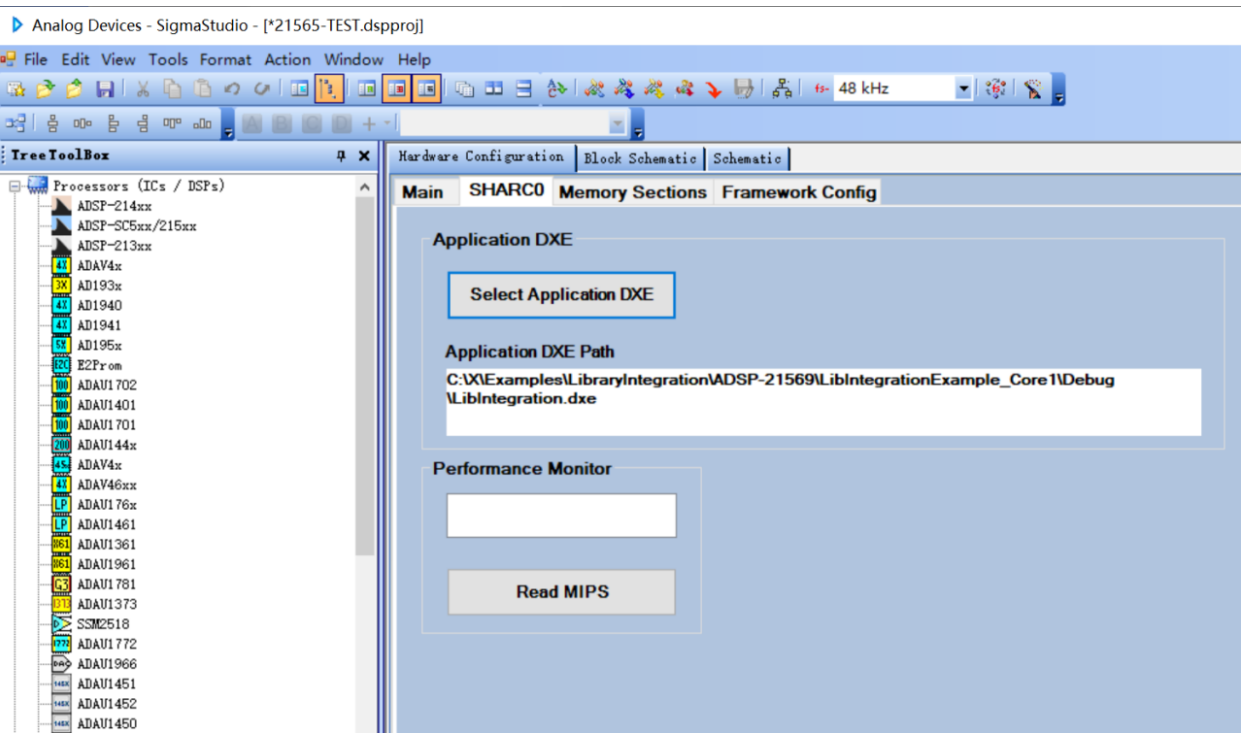Toggle the green panel view button
This screenshot has width=1252, height=744.
367,89
